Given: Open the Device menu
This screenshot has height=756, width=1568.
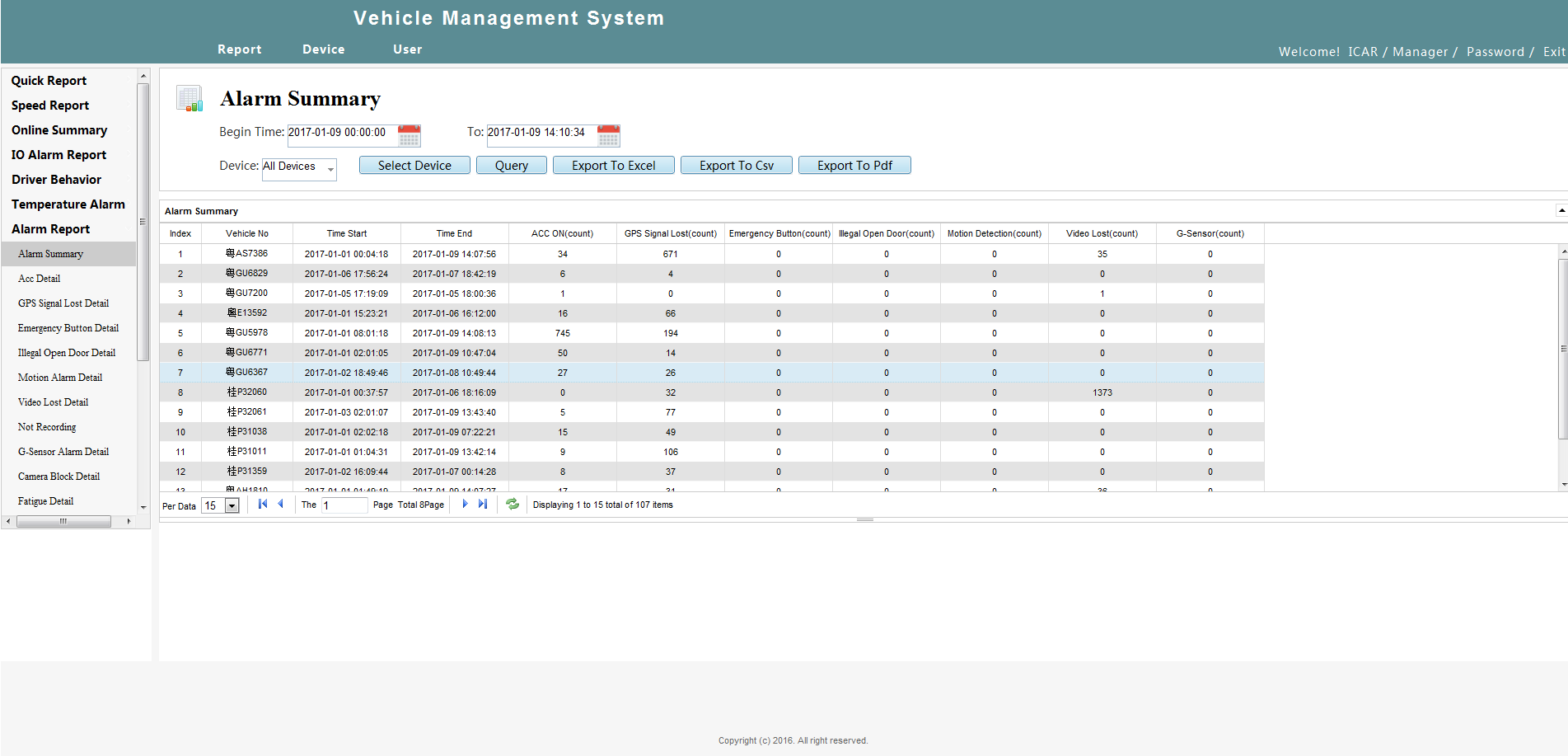Looking at the screenshot, I should [324, 49].
